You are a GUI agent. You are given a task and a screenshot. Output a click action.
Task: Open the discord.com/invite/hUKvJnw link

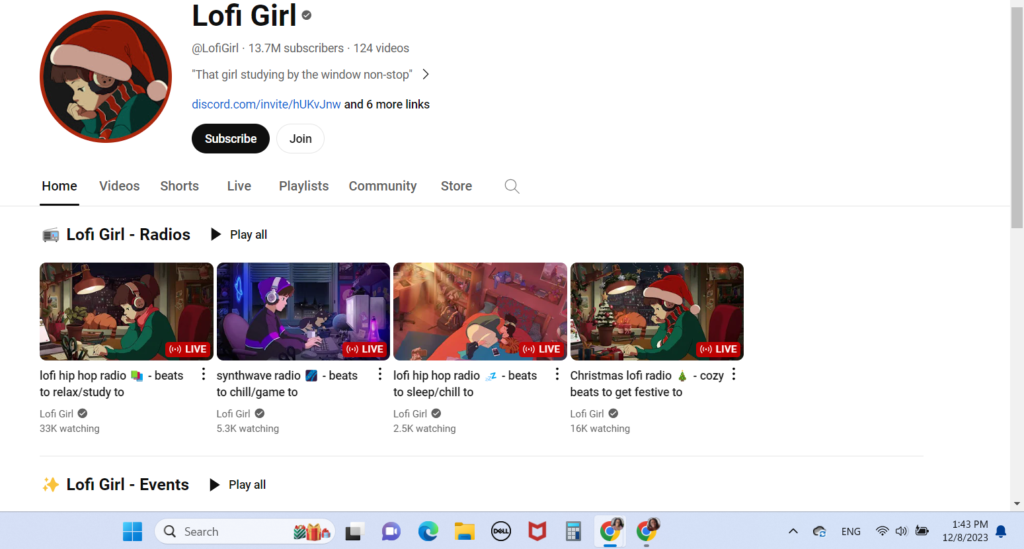[266, 104]
